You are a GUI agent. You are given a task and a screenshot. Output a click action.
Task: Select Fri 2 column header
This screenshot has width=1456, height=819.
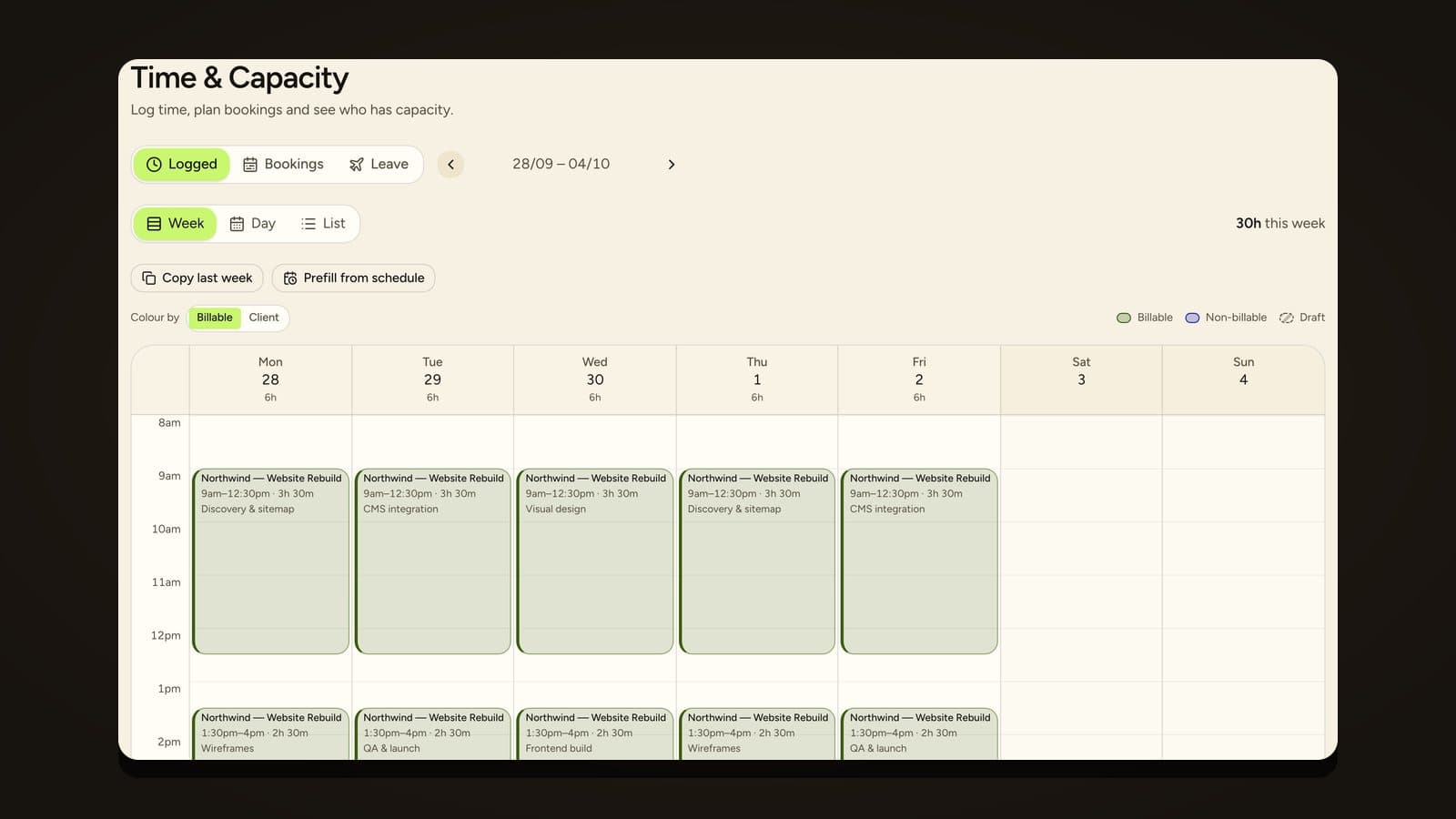coord(919,379)
